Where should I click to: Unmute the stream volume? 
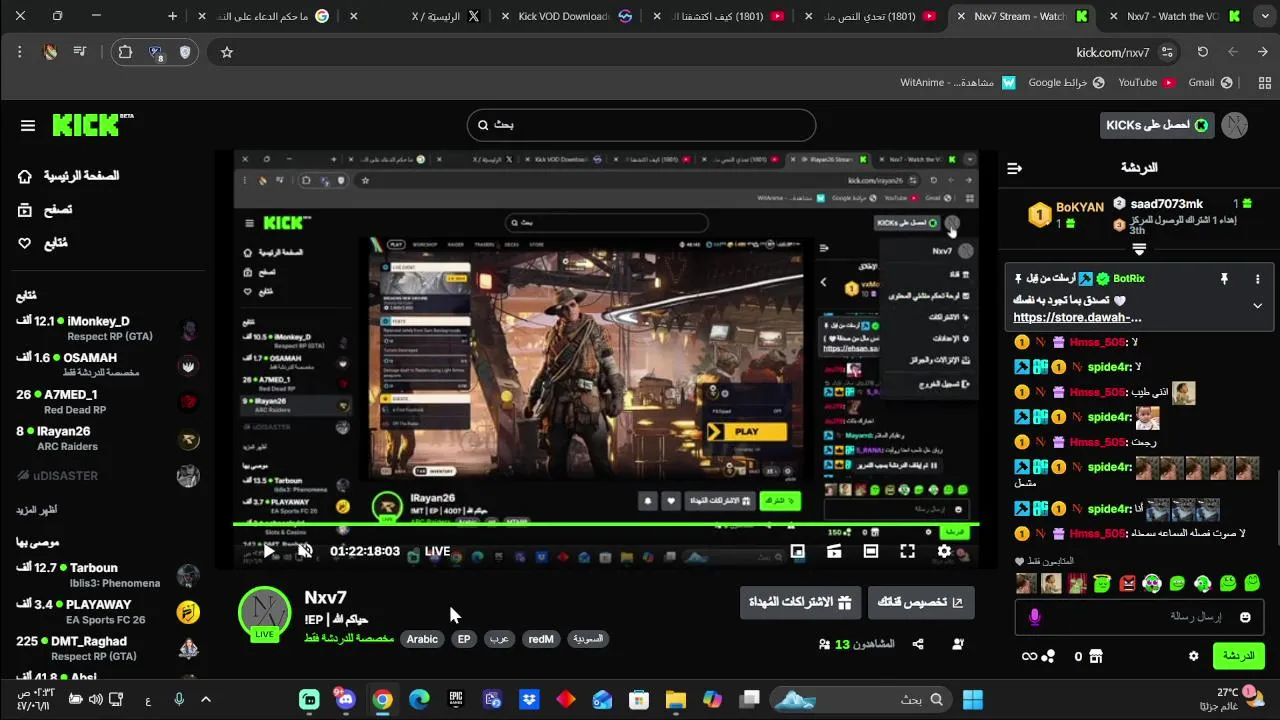coord(306,551)
